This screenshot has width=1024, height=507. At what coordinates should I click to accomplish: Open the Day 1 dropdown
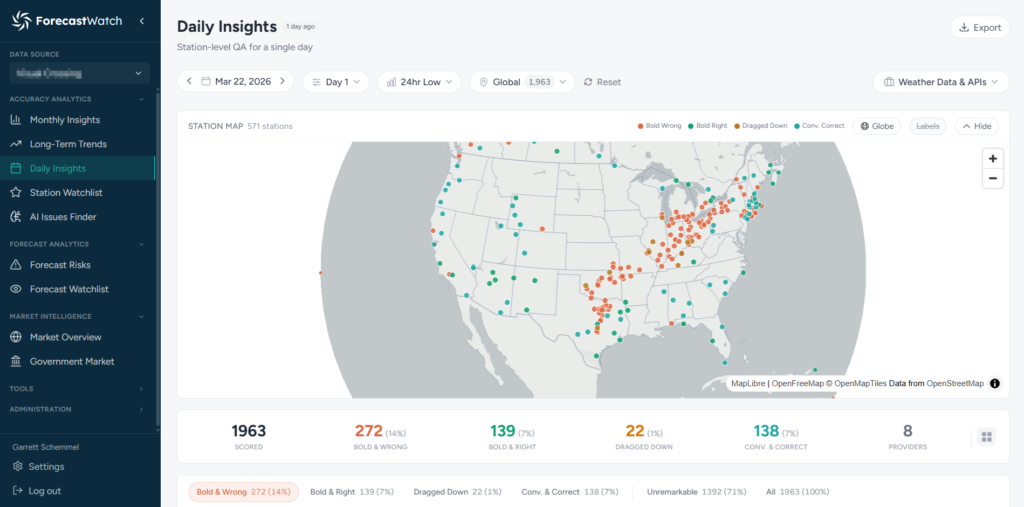click(x=336, y=82)
